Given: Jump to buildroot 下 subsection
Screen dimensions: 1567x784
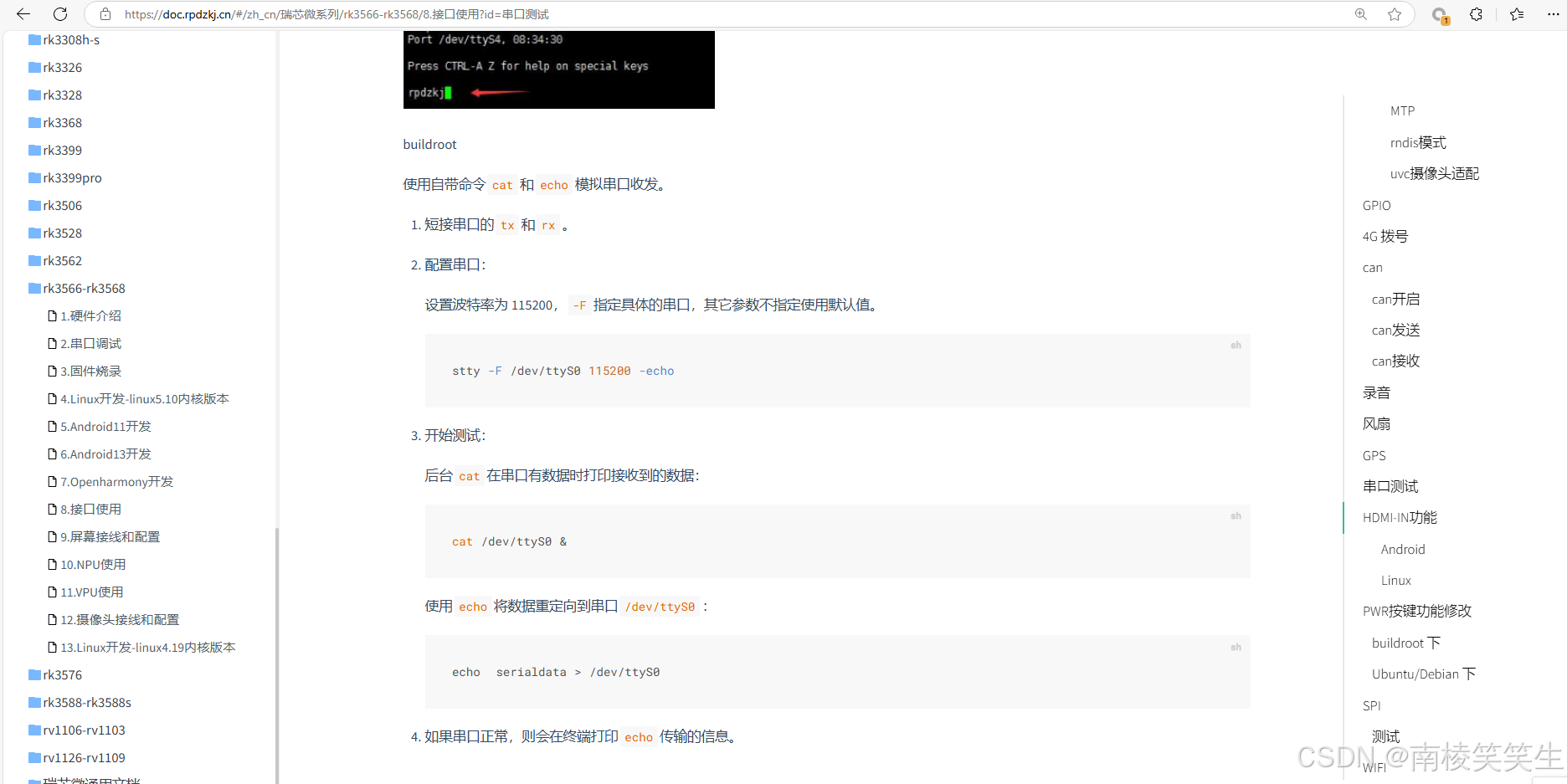Looking at the screenshot, I should (1406, 643).
